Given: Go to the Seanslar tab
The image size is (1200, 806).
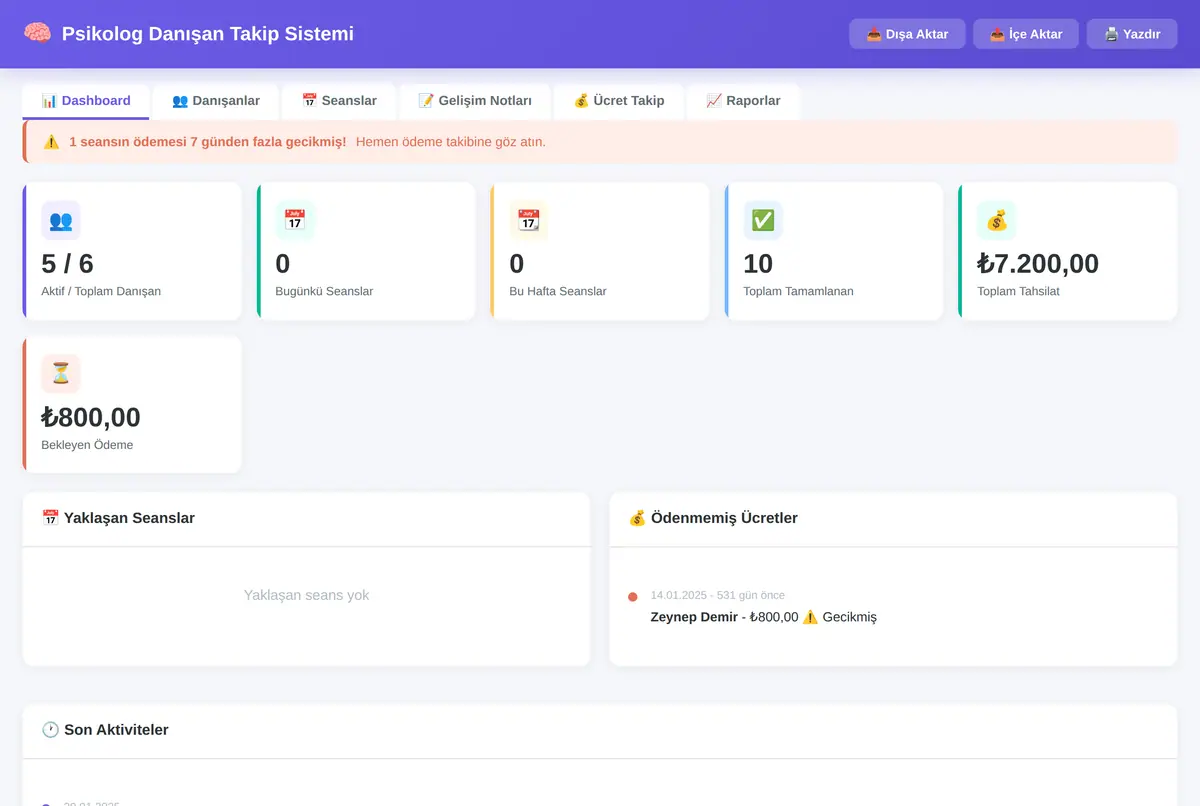Looking at the screenshot, I should tap(339, 101).
